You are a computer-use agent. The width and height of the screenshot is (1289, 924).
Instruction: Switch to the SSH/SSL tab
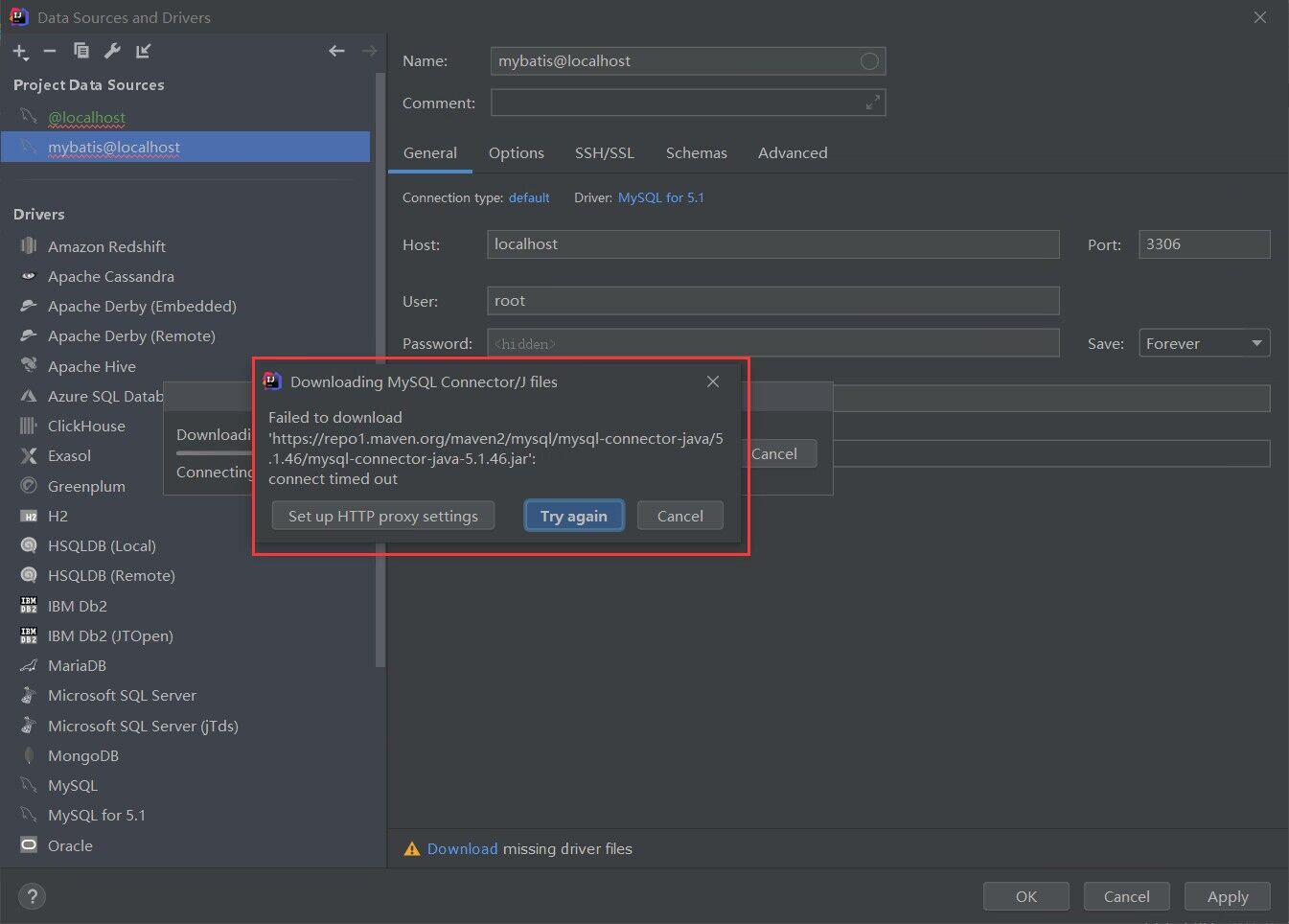605,152
